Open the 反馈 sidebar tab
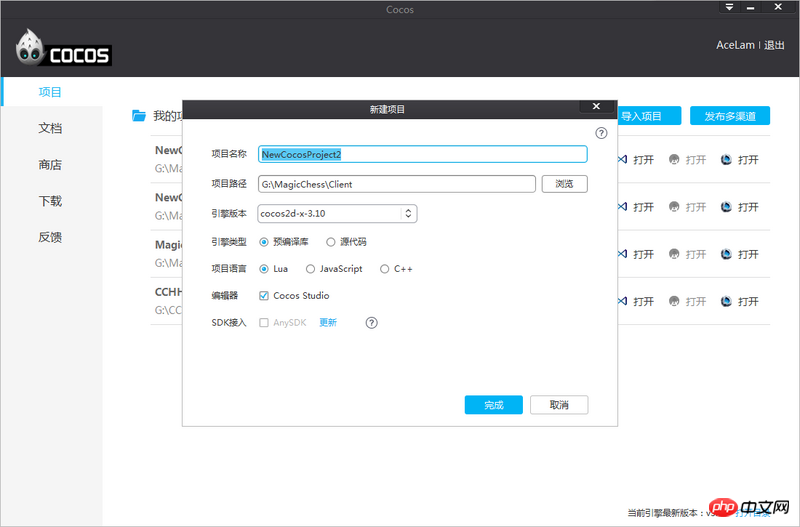The height and width of the screenshot is (527, 800). [50, 237]
